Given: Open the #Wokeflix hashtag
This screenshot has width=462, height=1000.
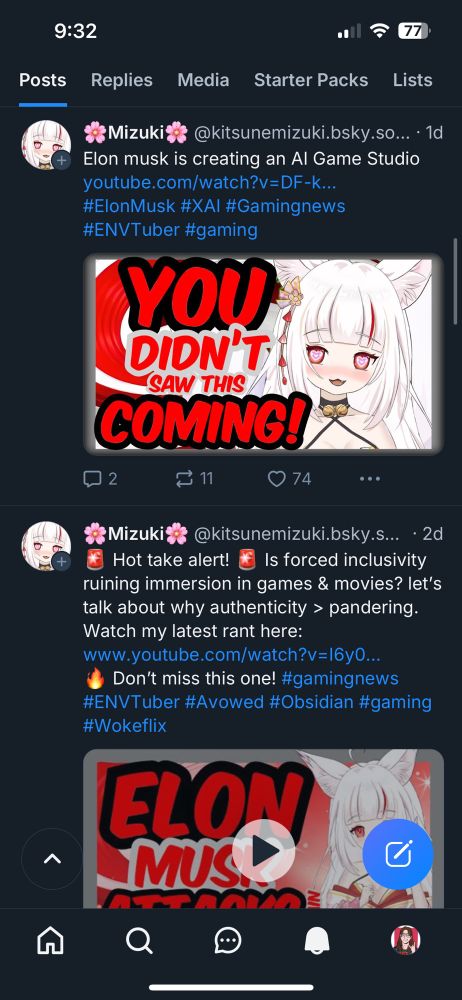Looking at the screenshot, I should coord(124,726).
